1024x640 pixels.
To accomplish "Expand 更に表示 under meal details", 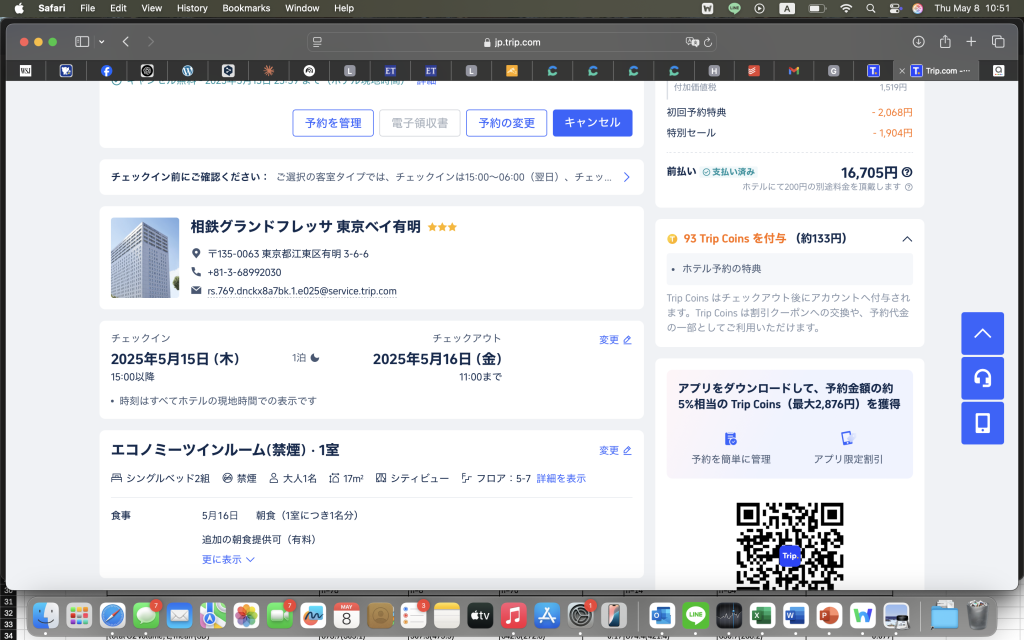I will pos(228,560).
